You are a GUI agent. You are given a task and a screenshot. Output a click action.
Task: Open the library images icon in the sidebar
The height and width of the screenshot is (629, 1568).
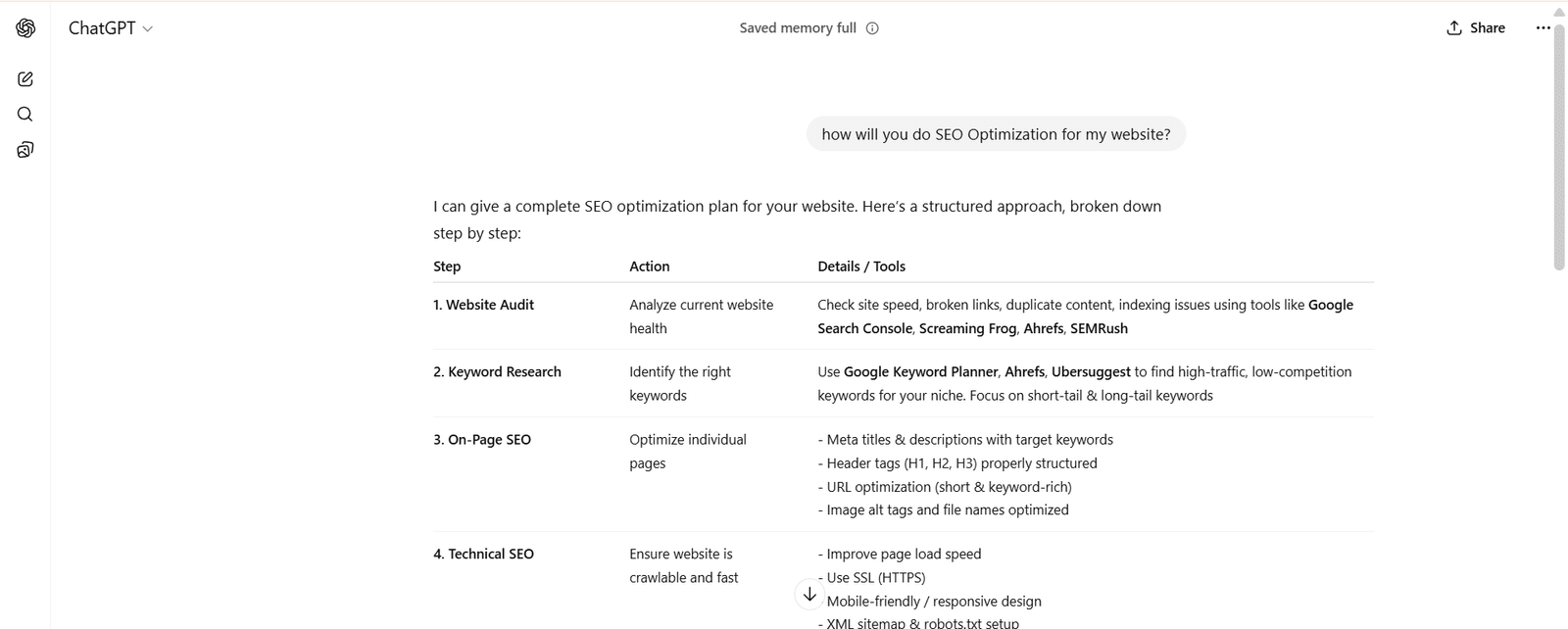point(25,150)
